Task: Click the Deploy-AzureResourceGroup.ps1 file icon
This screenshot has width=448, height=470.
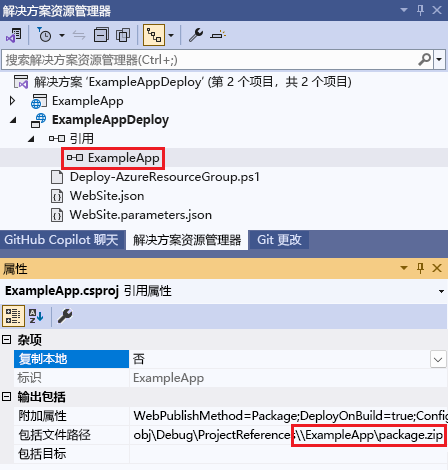Action: 57,177
